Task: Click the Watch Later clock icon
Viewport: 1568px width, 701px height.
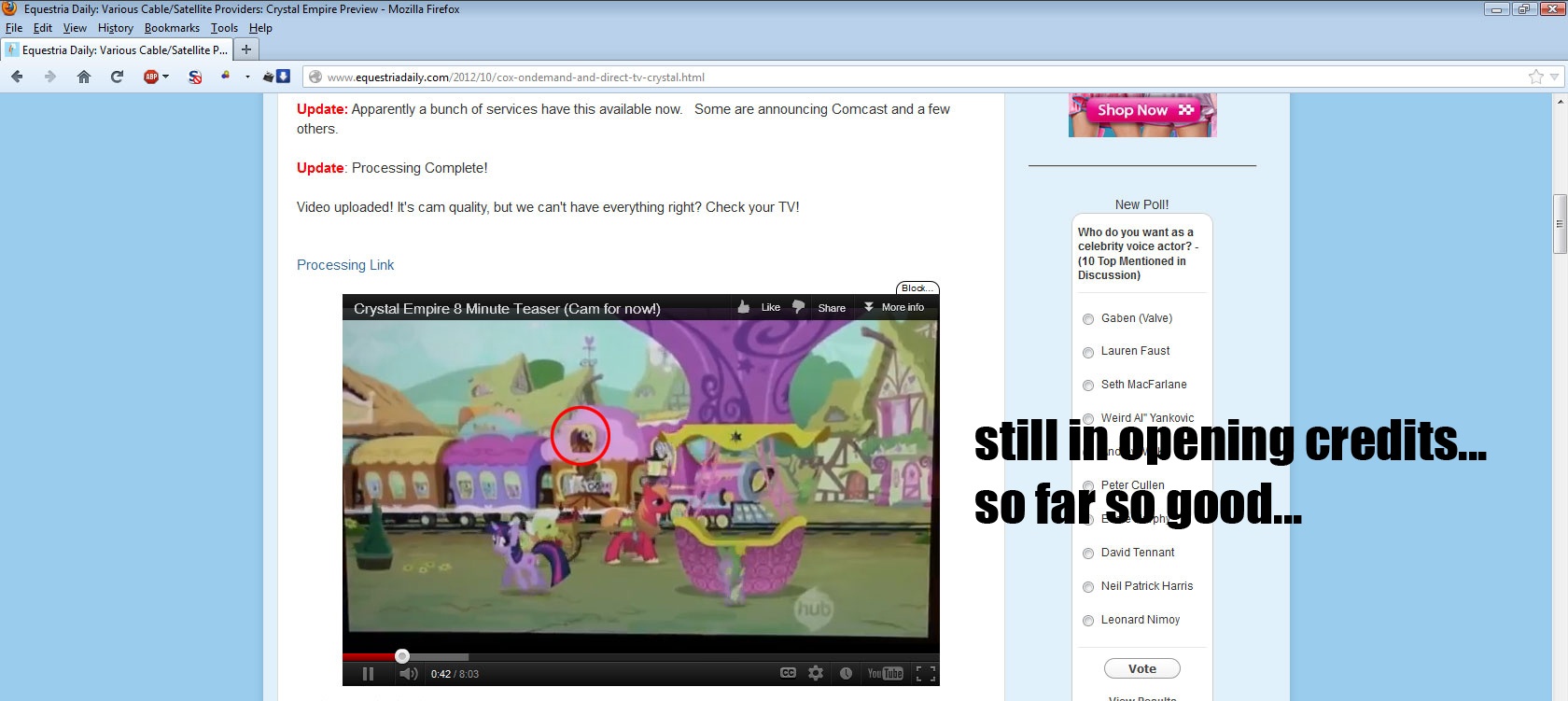Action: tap(846, 673)
